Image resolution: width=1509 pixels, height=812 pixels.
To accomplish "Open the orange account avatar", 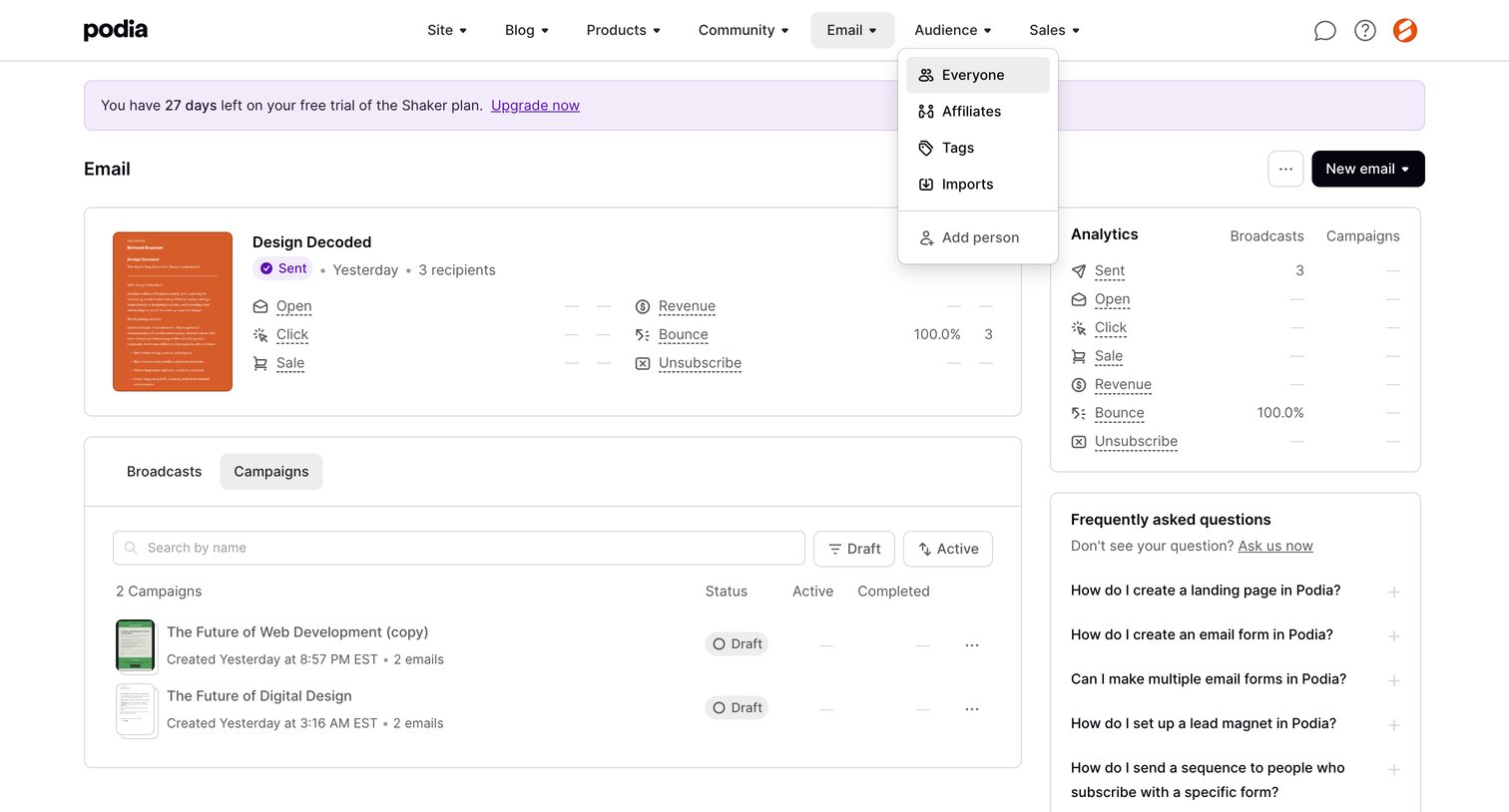I will [1405, 31].
